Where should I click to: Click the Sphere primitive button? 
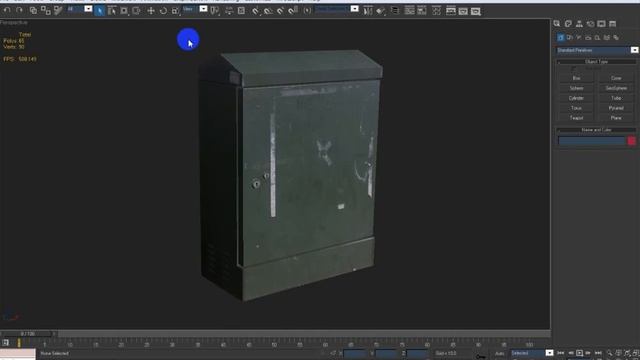[x=576, y=88]
